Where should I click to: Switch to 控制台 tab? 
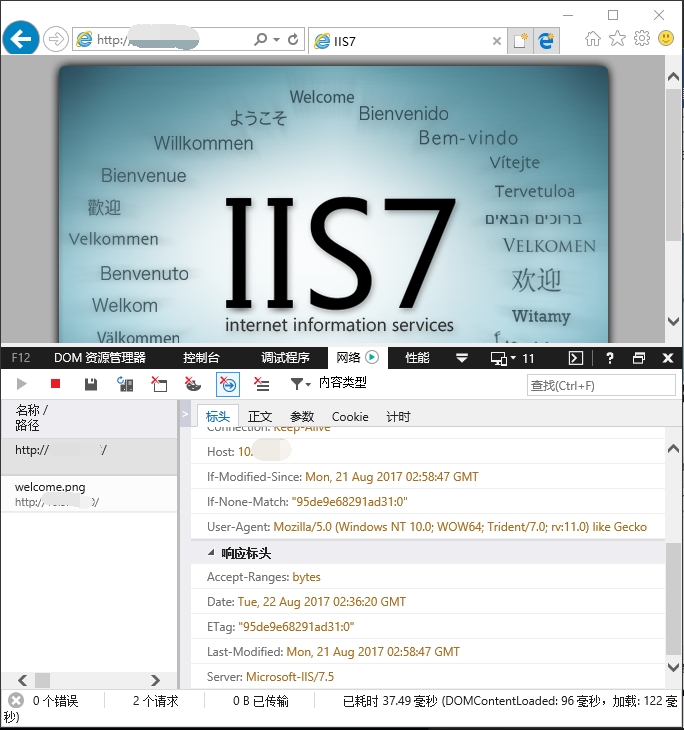pos(201,358)
